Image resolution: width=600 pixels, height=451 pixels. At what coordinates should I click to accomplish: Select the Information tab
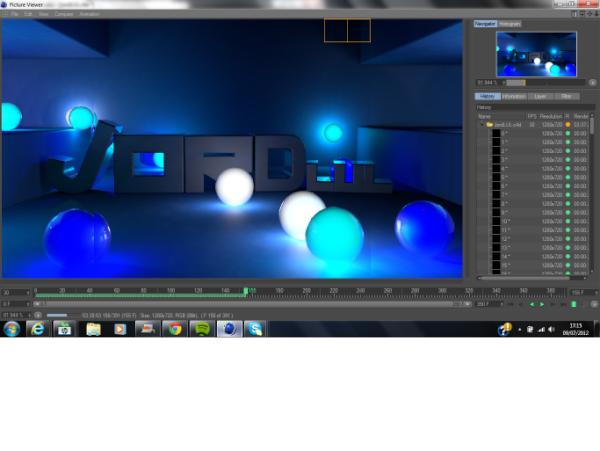(x=514, y=96)
